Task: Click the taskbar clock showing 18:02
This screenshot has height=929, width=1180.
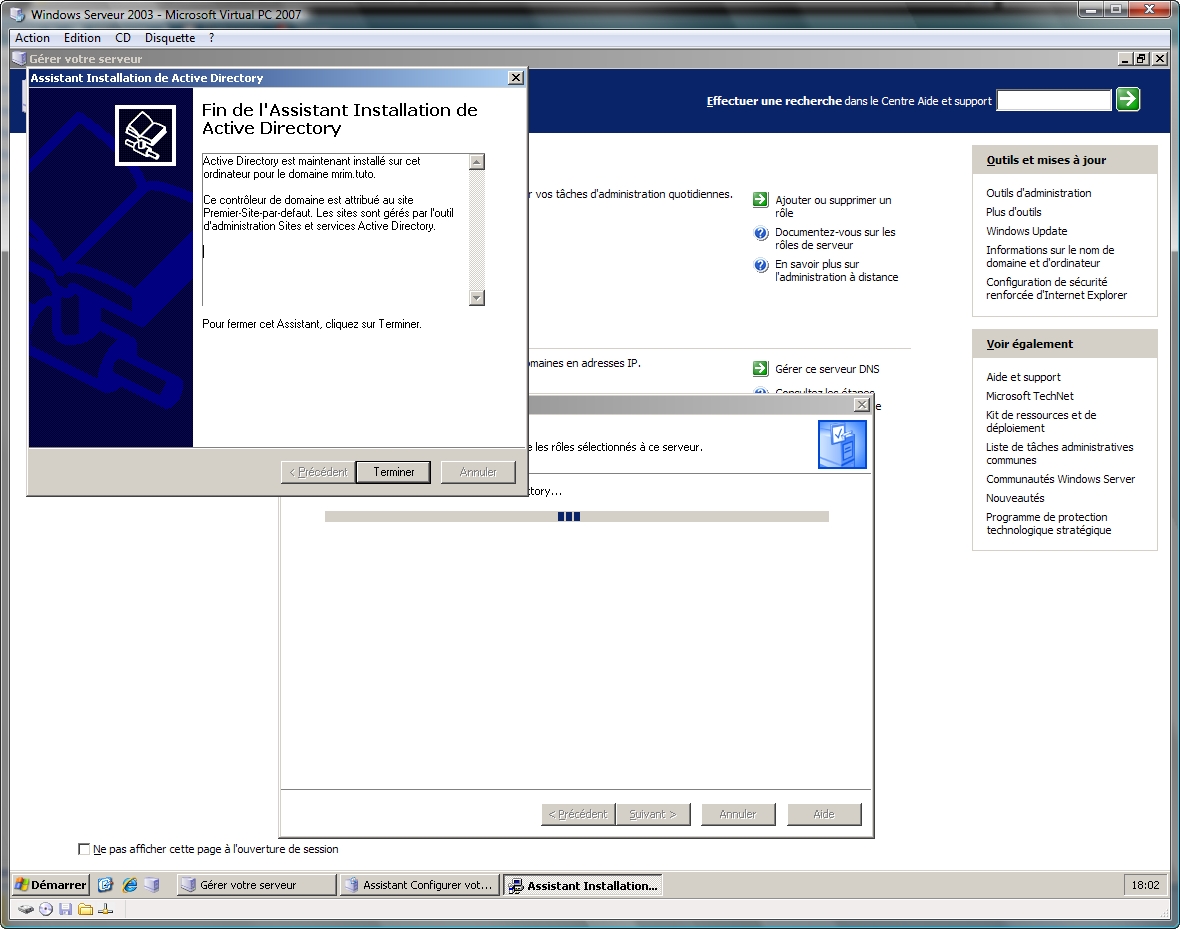Action: pyautogui.click(x=1145, y=885)
